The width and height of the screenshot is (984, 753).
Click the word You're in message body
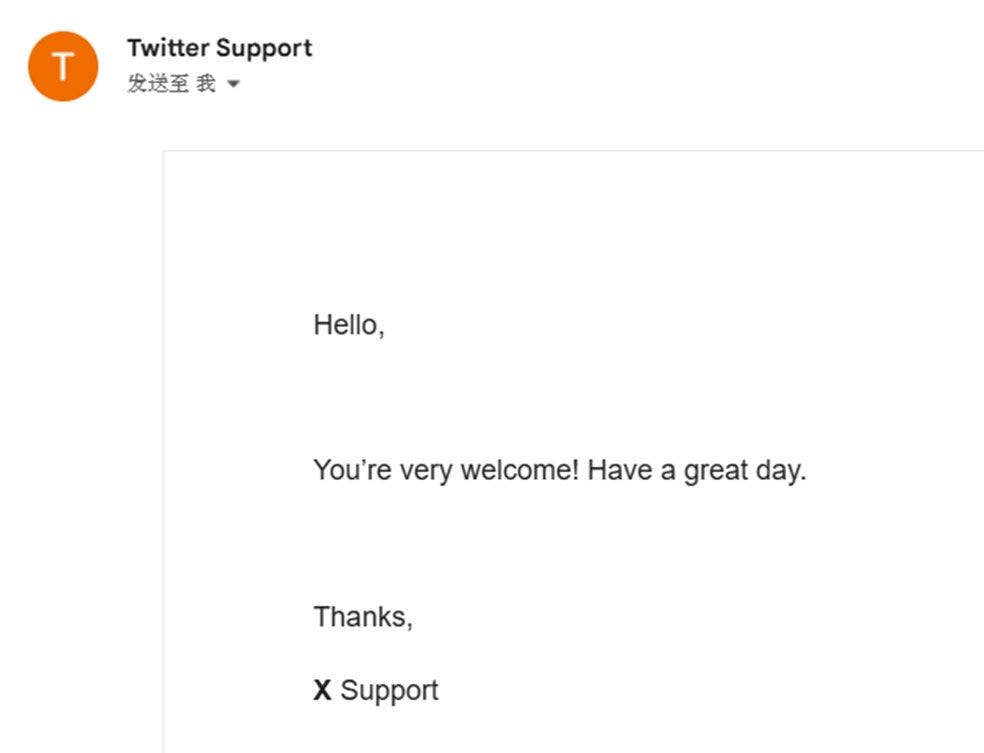point(353,470)
